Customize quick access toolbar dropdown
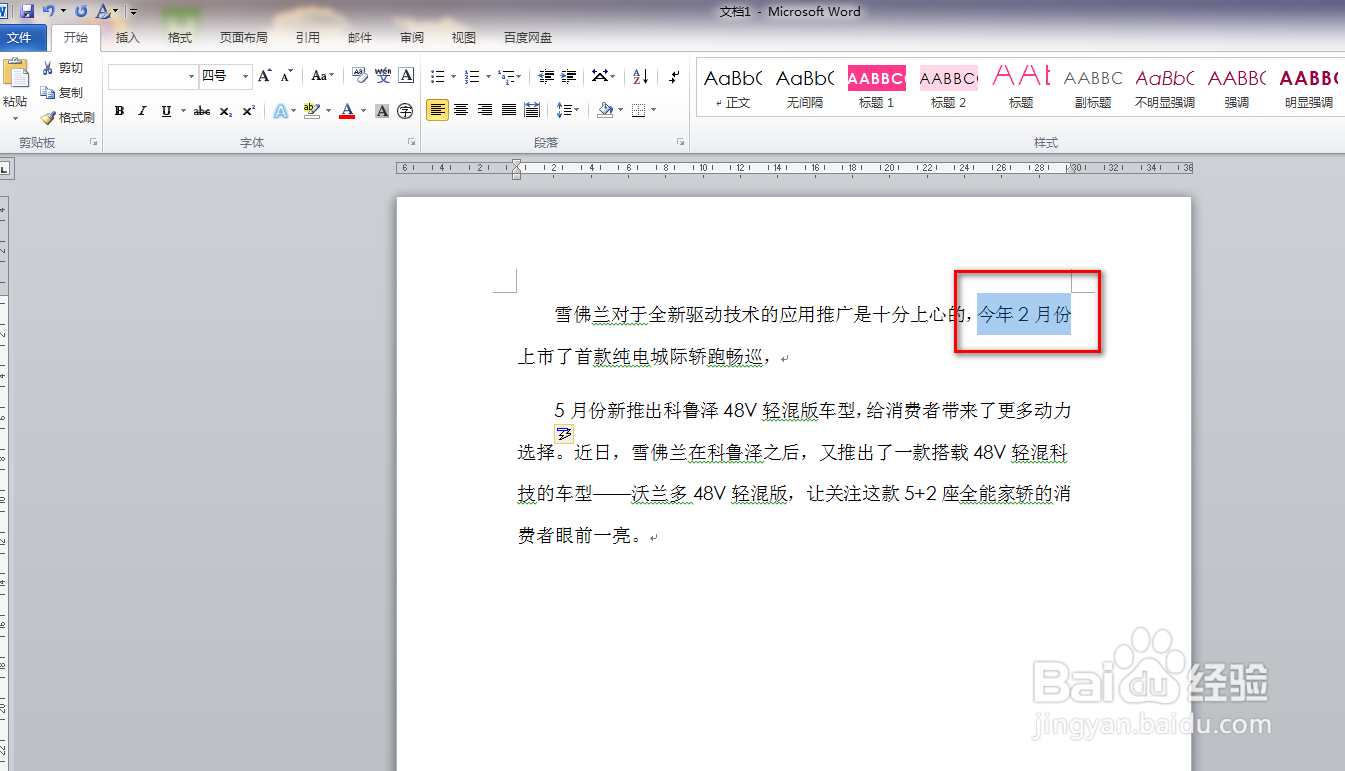 click(x=134, y=12)
